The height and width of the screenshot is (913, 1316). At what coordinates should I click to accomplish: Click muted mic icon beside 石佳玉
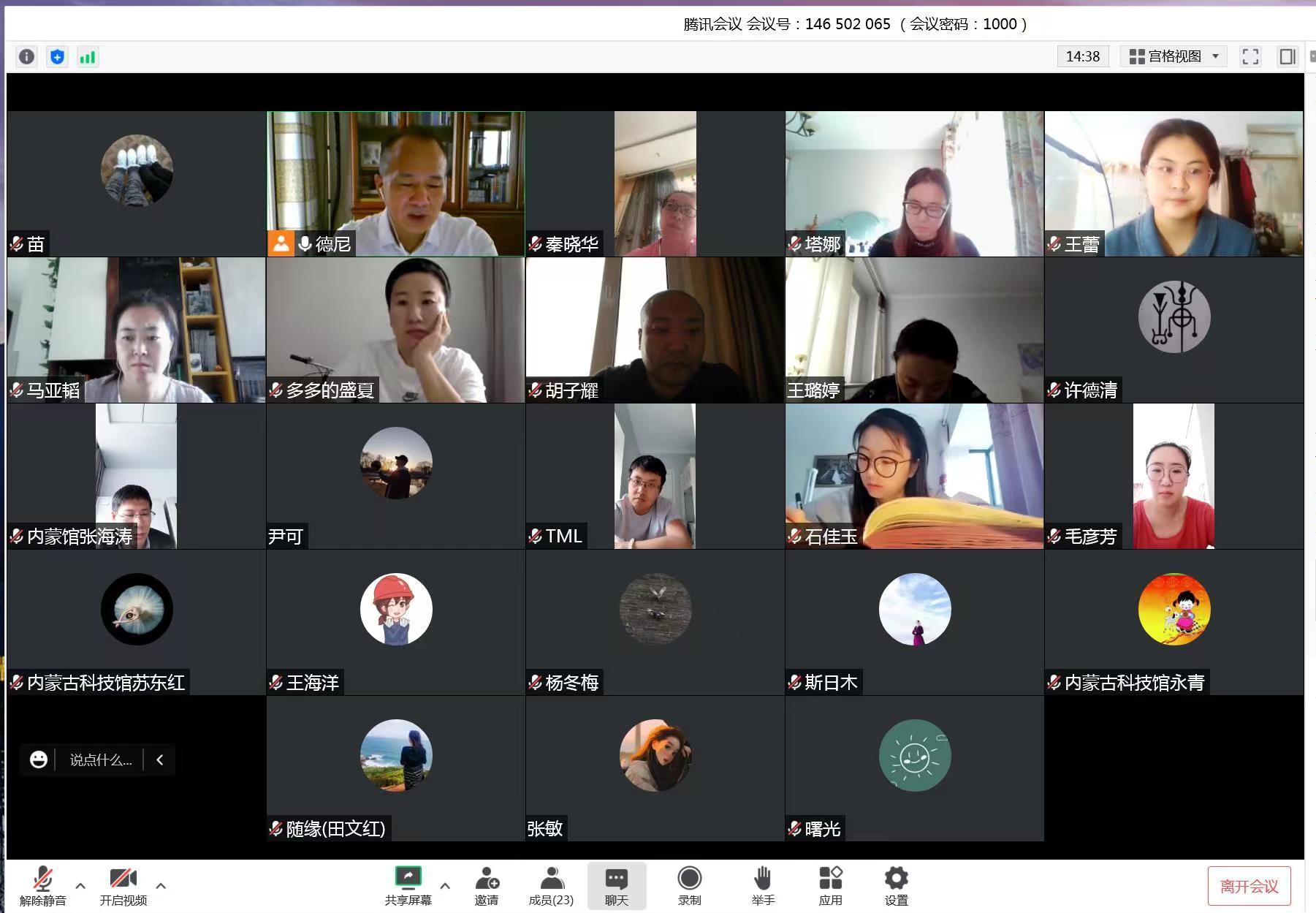795,537
